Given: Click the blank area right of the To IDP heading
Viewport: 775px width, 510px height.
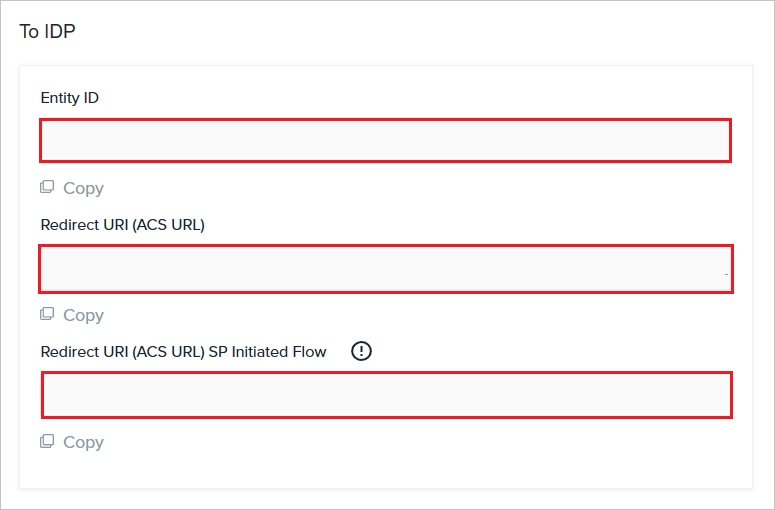Looking at the screenshot, I should pos(420,31).
